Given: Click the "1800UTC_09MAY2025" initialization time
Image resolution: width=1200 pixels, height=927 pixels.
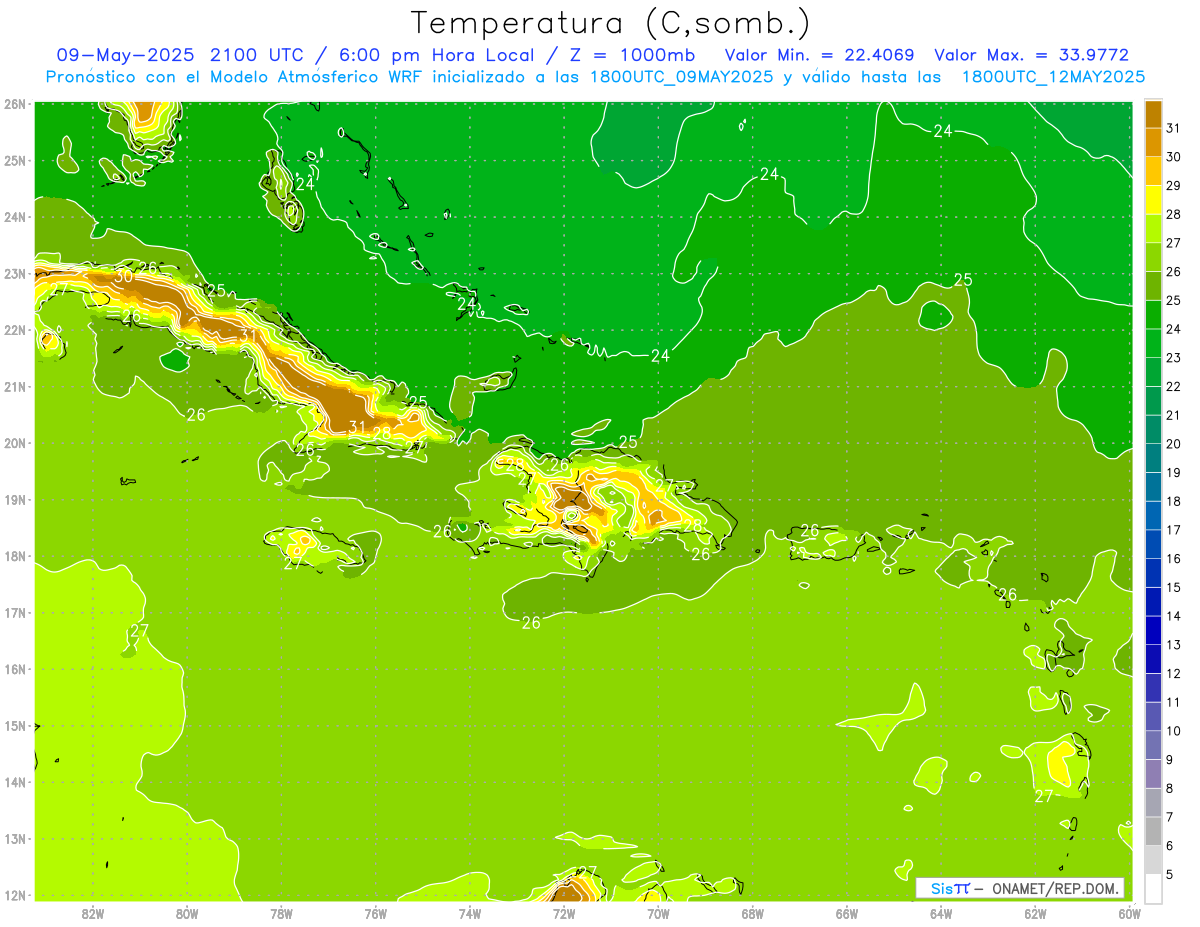Looking at the screenshot, I should pos(681,77).
